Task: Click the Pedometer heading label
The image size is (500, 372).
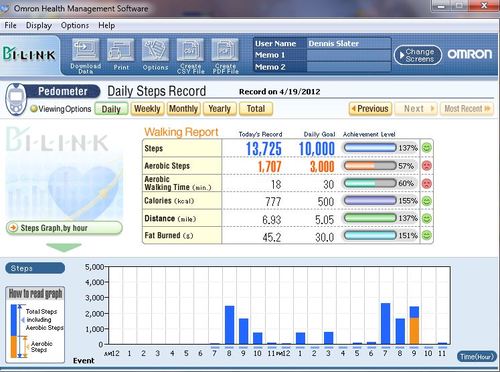Action: (63, 91)
